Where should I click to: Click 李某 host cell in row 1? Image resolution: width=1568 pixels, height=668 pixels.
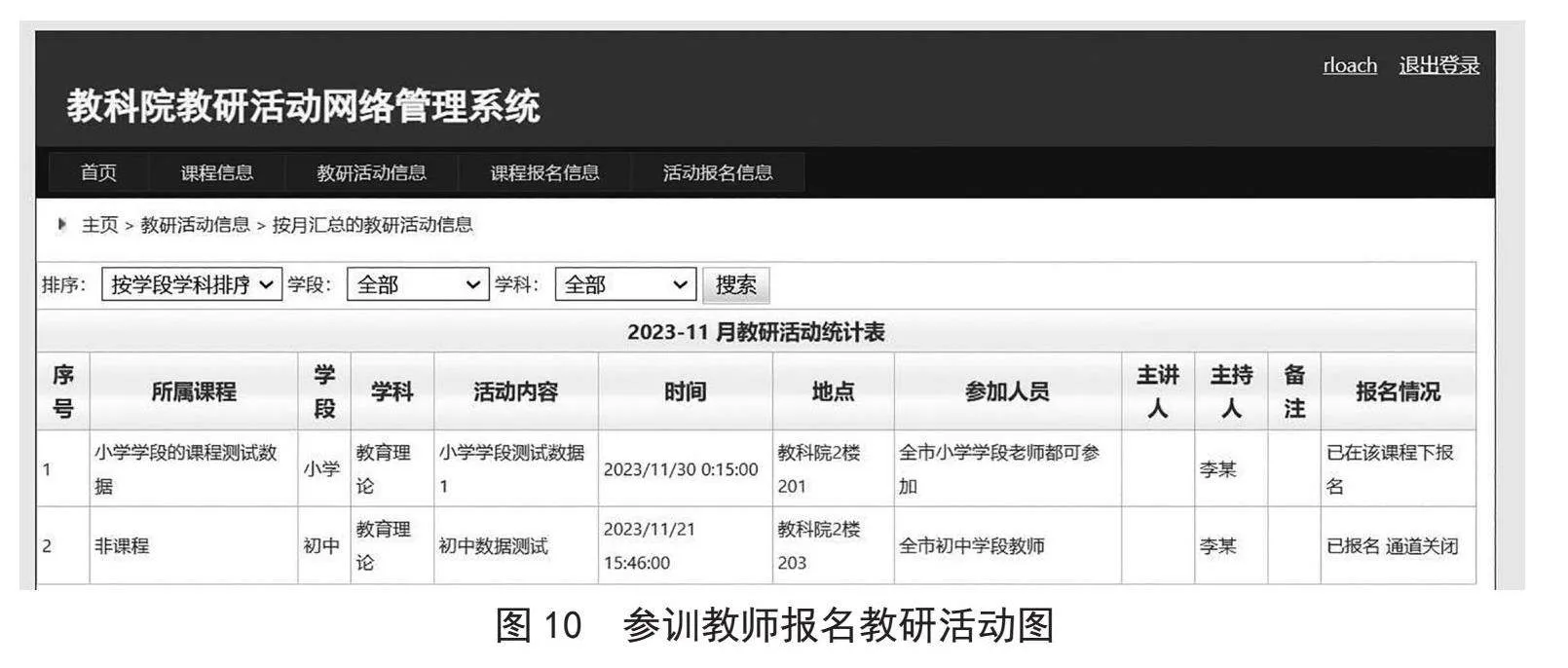(x=1231, y=468)
